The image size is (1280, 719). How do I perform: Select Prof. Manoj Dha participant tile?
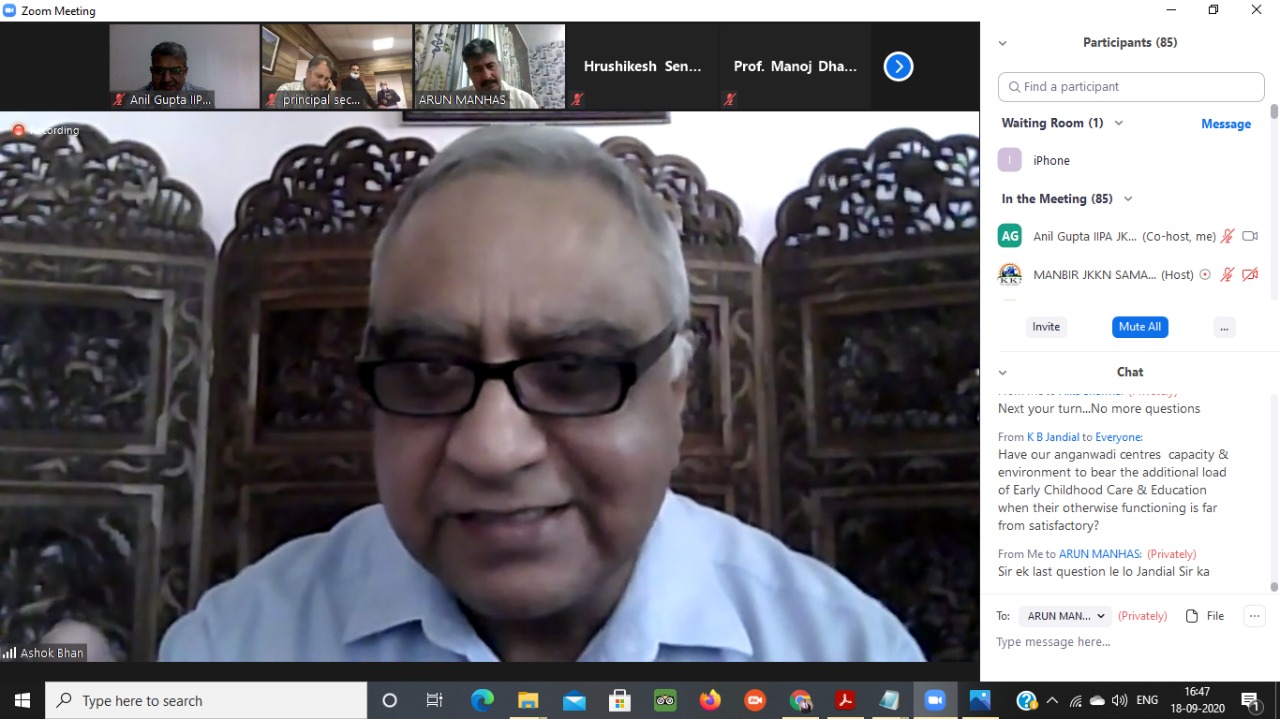coord(795,66)
